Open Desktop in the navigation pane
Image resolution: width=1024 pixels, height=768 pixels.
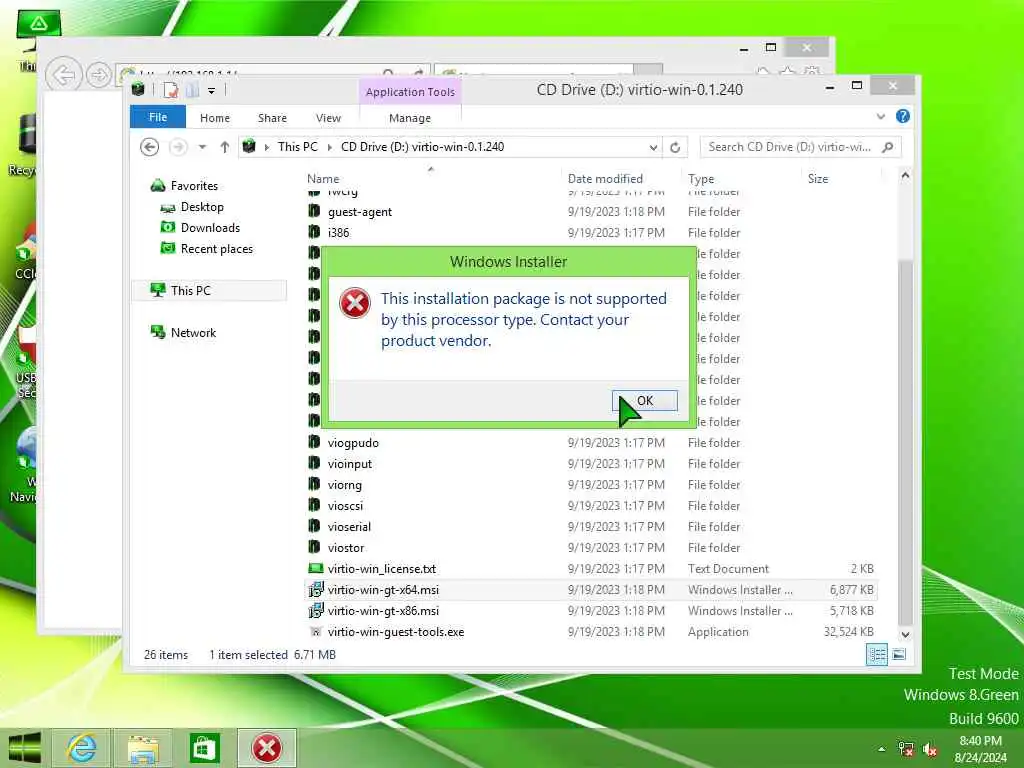(202, 207)
